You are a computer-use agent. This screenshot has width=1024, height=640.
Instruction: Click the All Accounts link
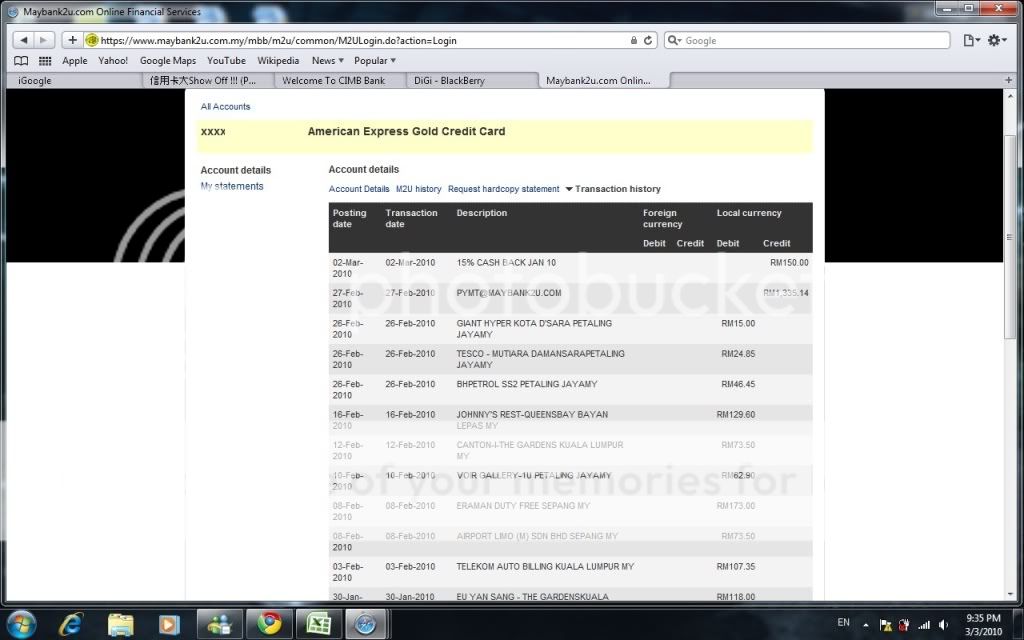click(x=225, y=107)
